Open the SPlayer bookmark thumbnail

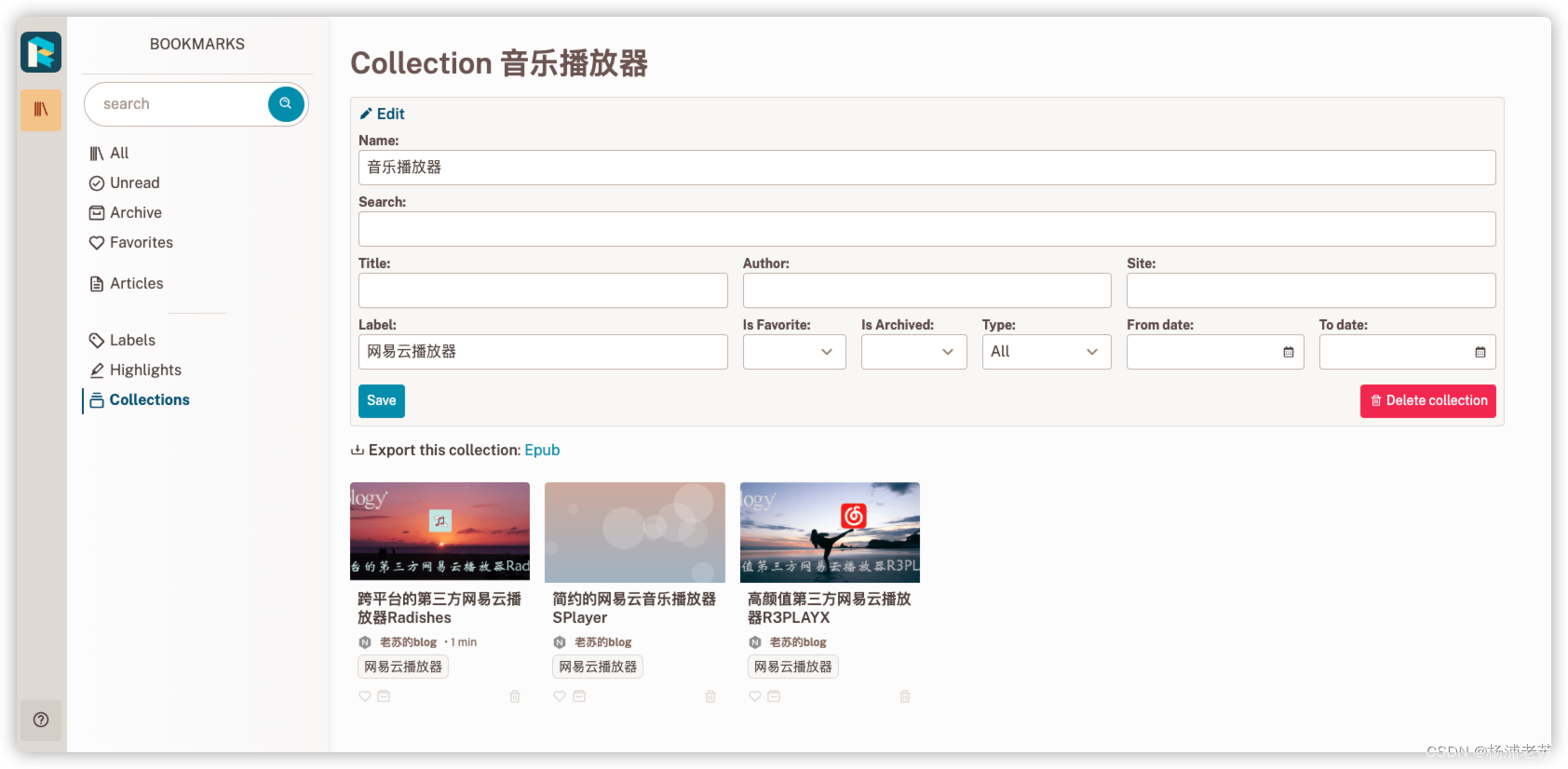635,533
